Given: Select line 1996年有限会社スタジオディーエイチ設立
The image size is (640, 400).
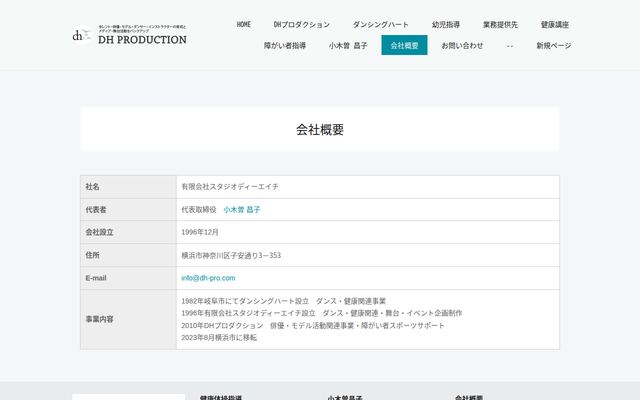Looking at the screenshot, I should click(x=322, y=313).
